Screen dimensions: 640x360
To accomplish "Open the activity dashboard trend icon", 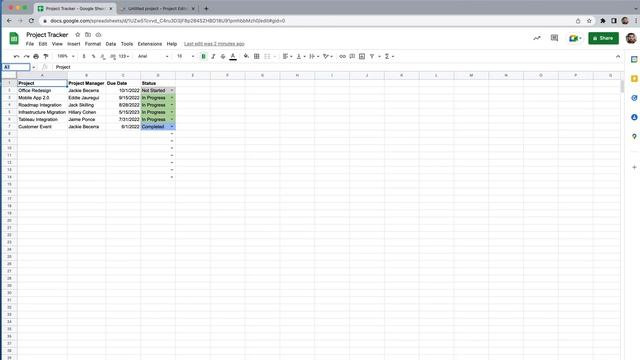I will click(x=537, y=38).
